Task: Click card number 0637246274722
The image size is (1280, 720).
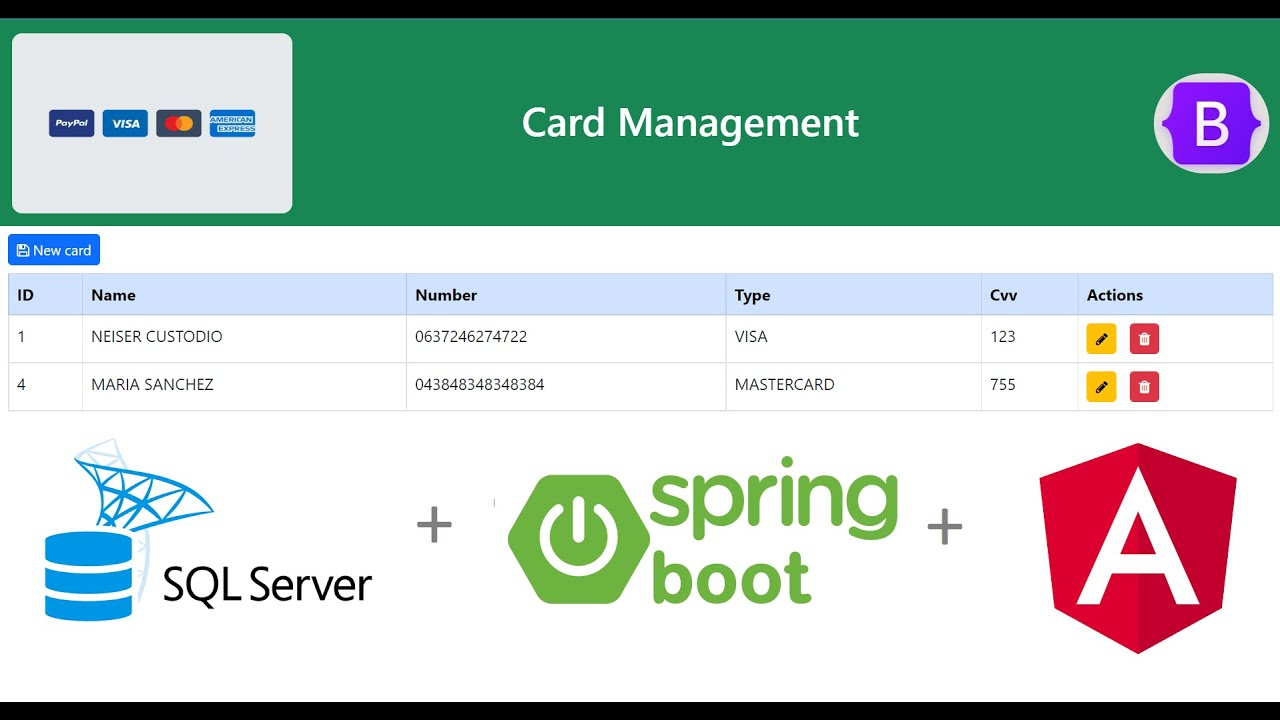Action: [471, 337]
